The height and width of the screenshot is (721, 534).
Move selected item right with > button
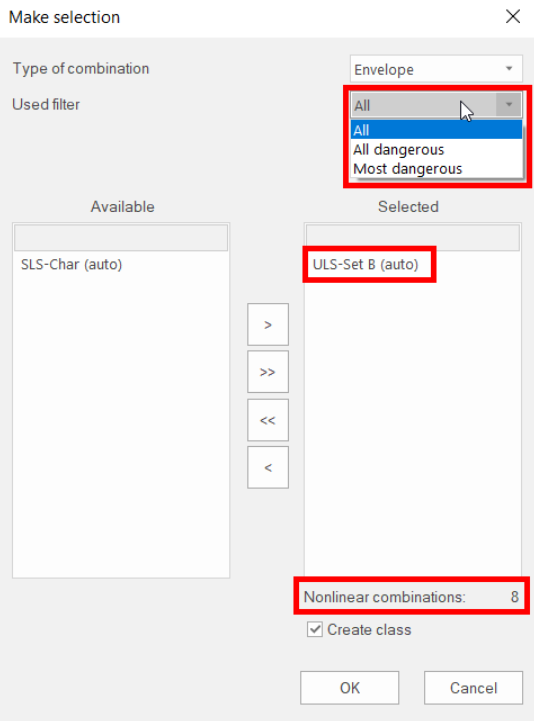[268, 324]
